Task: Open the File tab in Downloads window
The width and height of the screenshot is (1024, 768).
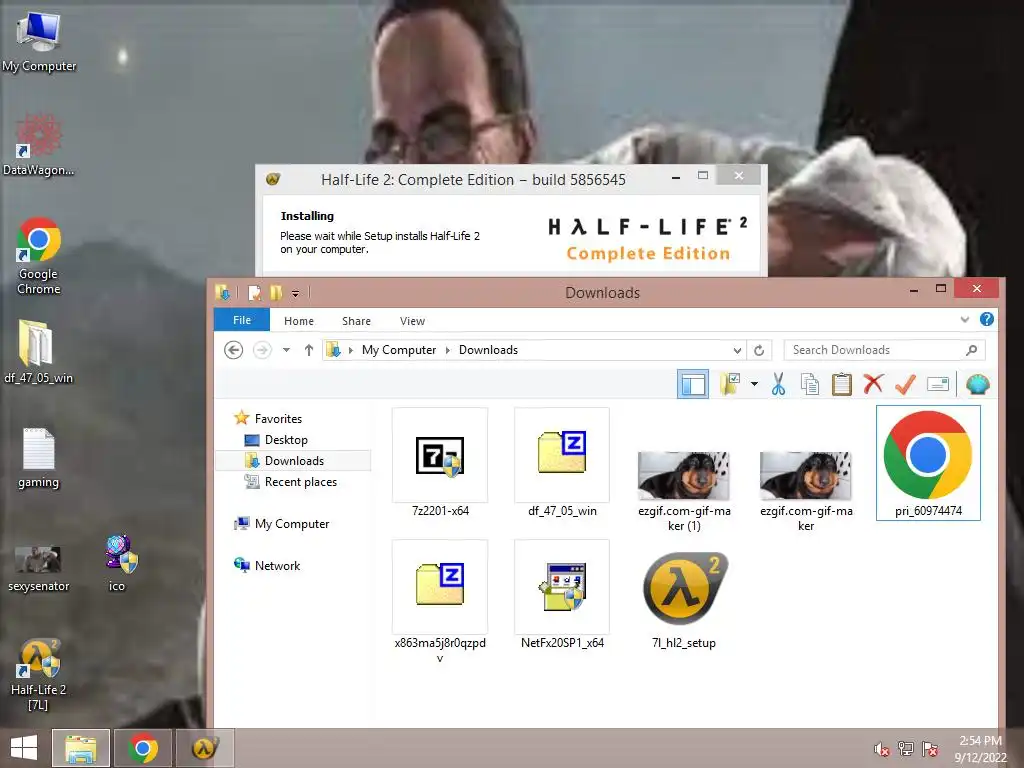Action: coord(242,320)
